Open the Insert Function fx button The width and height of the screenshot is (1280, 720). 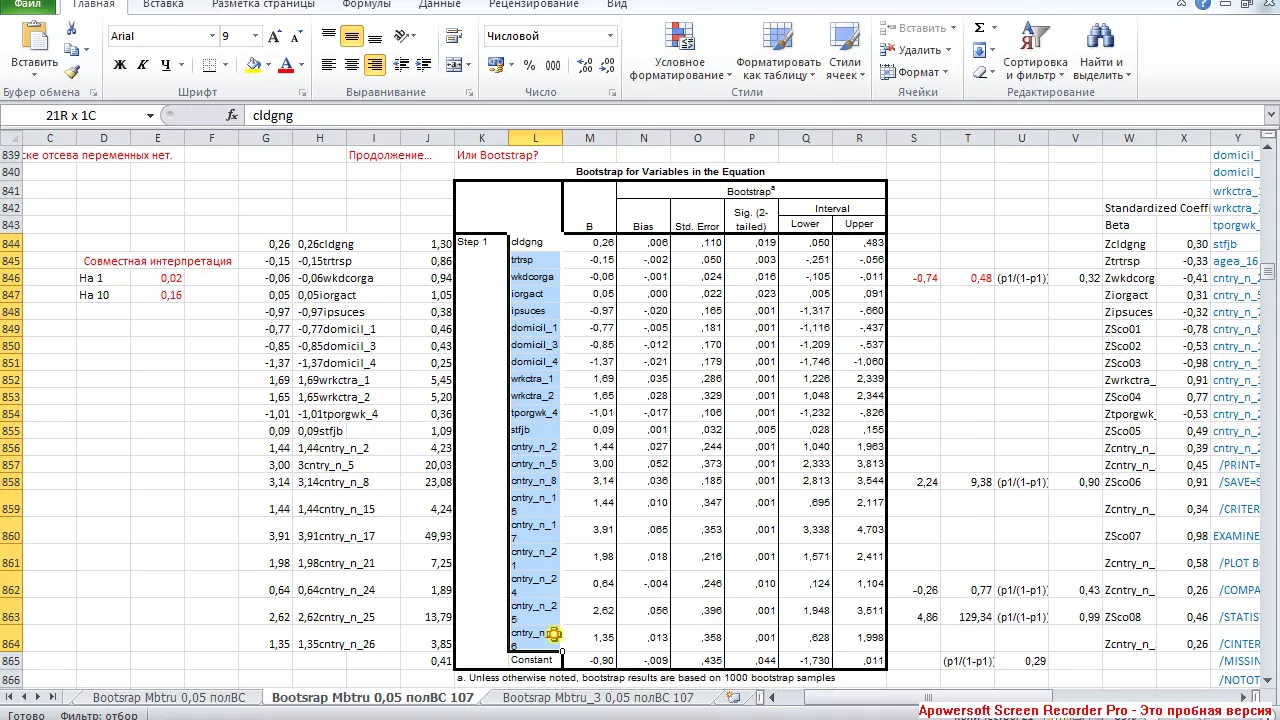[x=232, y=115]
